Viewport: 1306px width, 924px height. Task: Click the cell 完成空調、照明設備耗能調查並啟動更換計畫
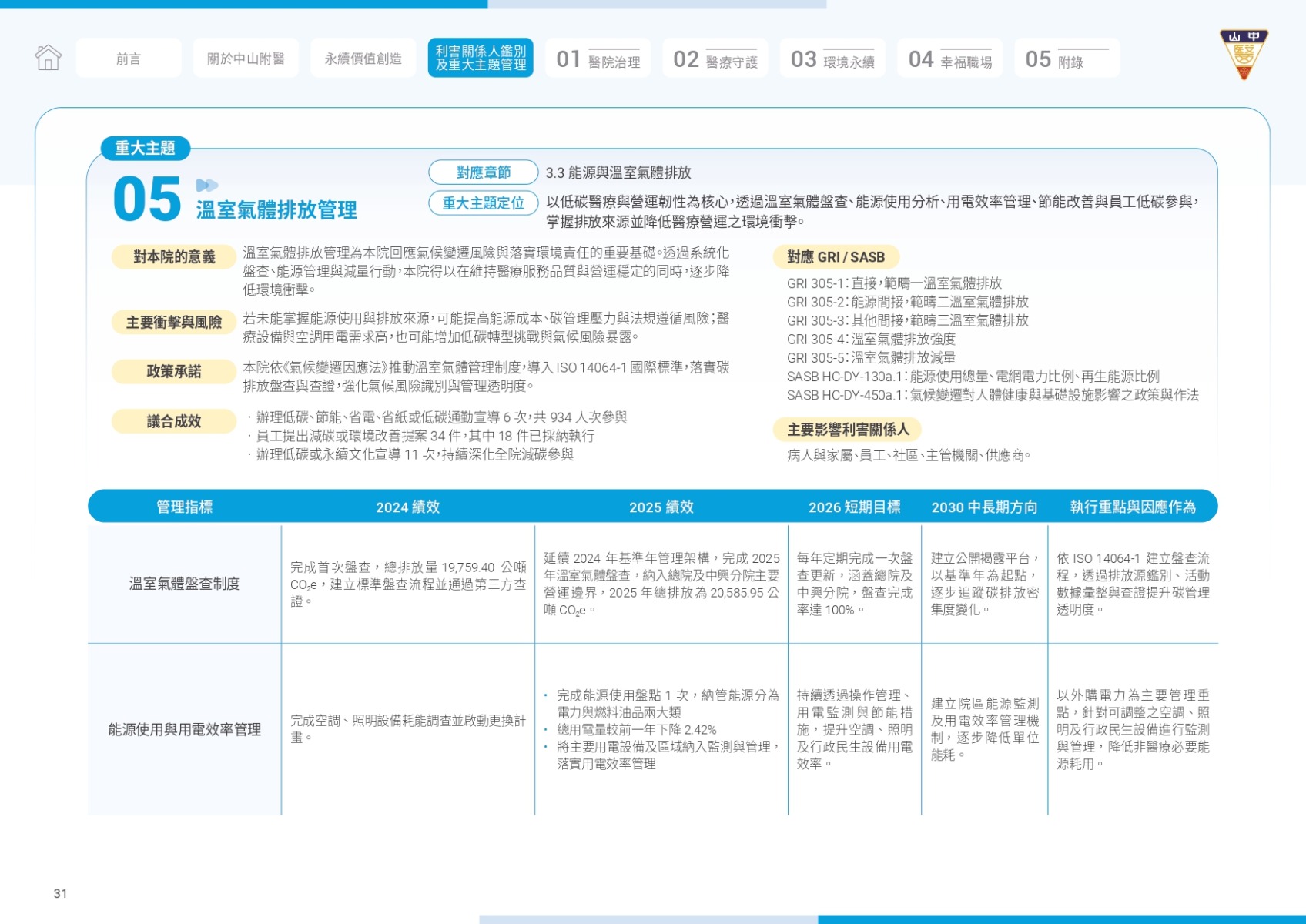pos(408,729)
